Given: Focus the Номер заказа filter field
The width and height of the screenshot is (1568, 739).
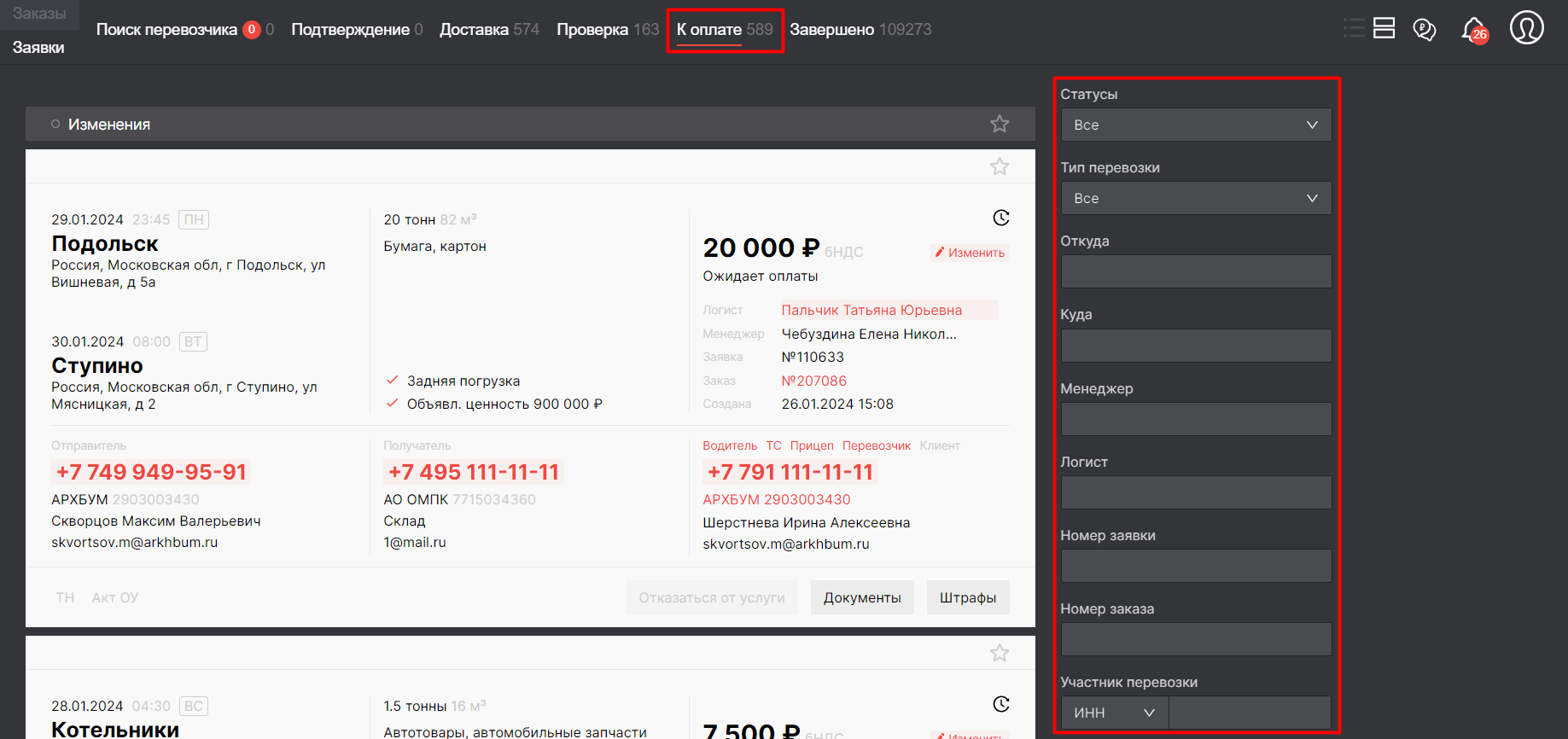Looking at the screenshot, I should [x=1196, y=639].
